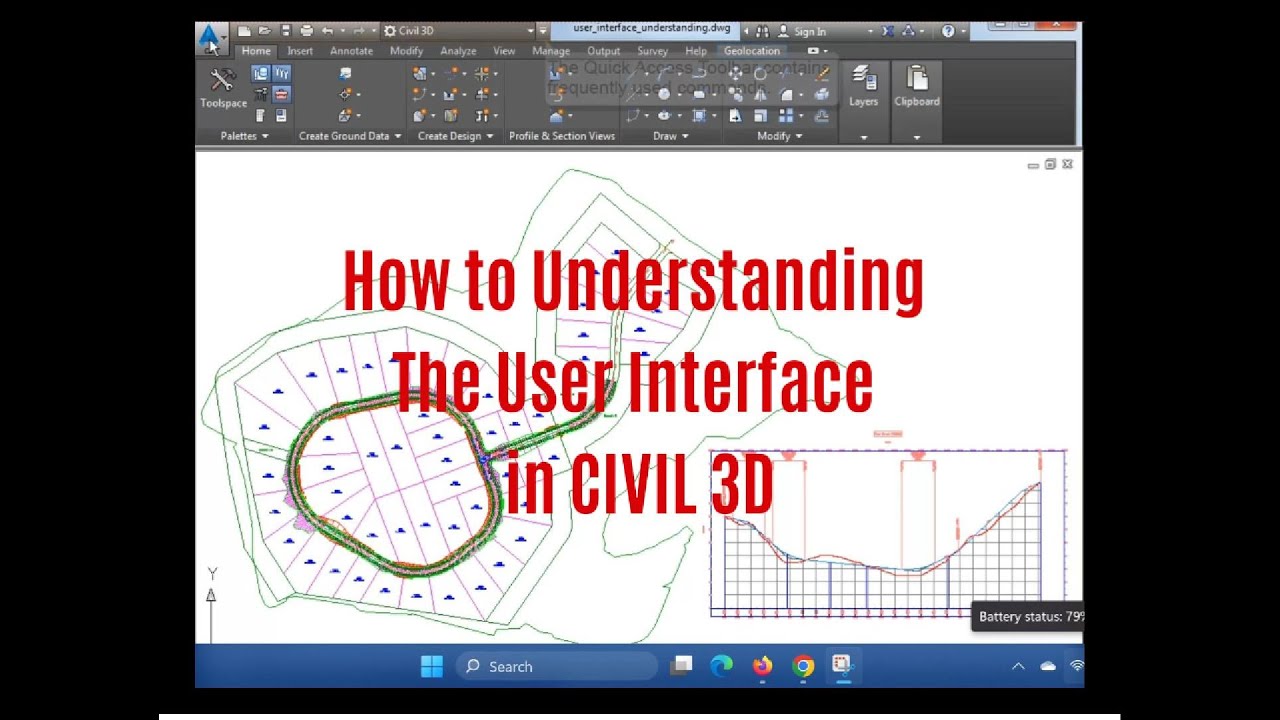Click the Task View icon on the taskbar
Screen dimensions: 1280x720
coord(682,666)
